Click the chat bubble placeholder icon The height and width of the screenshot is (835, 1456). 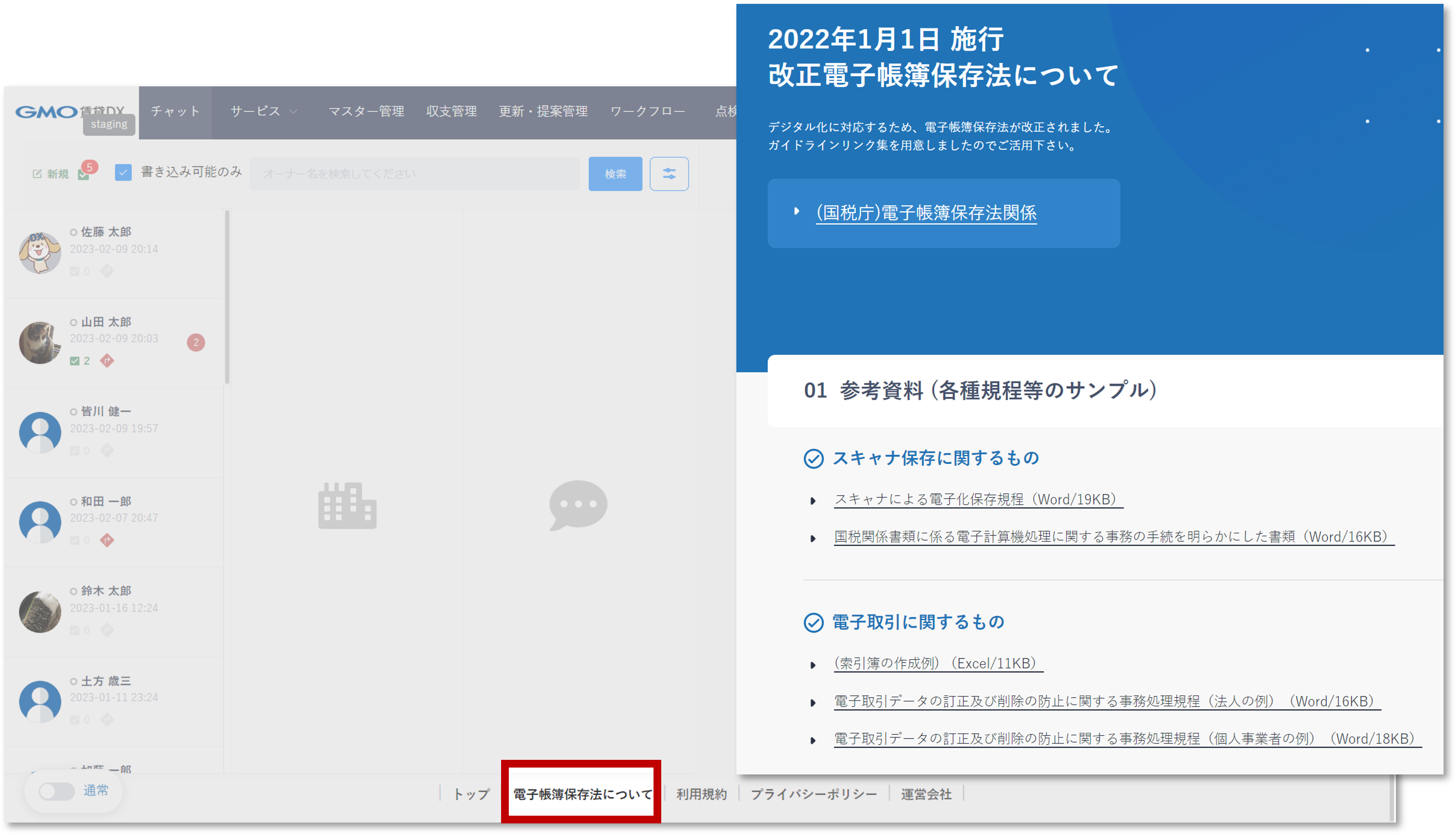tap(578, 505)
